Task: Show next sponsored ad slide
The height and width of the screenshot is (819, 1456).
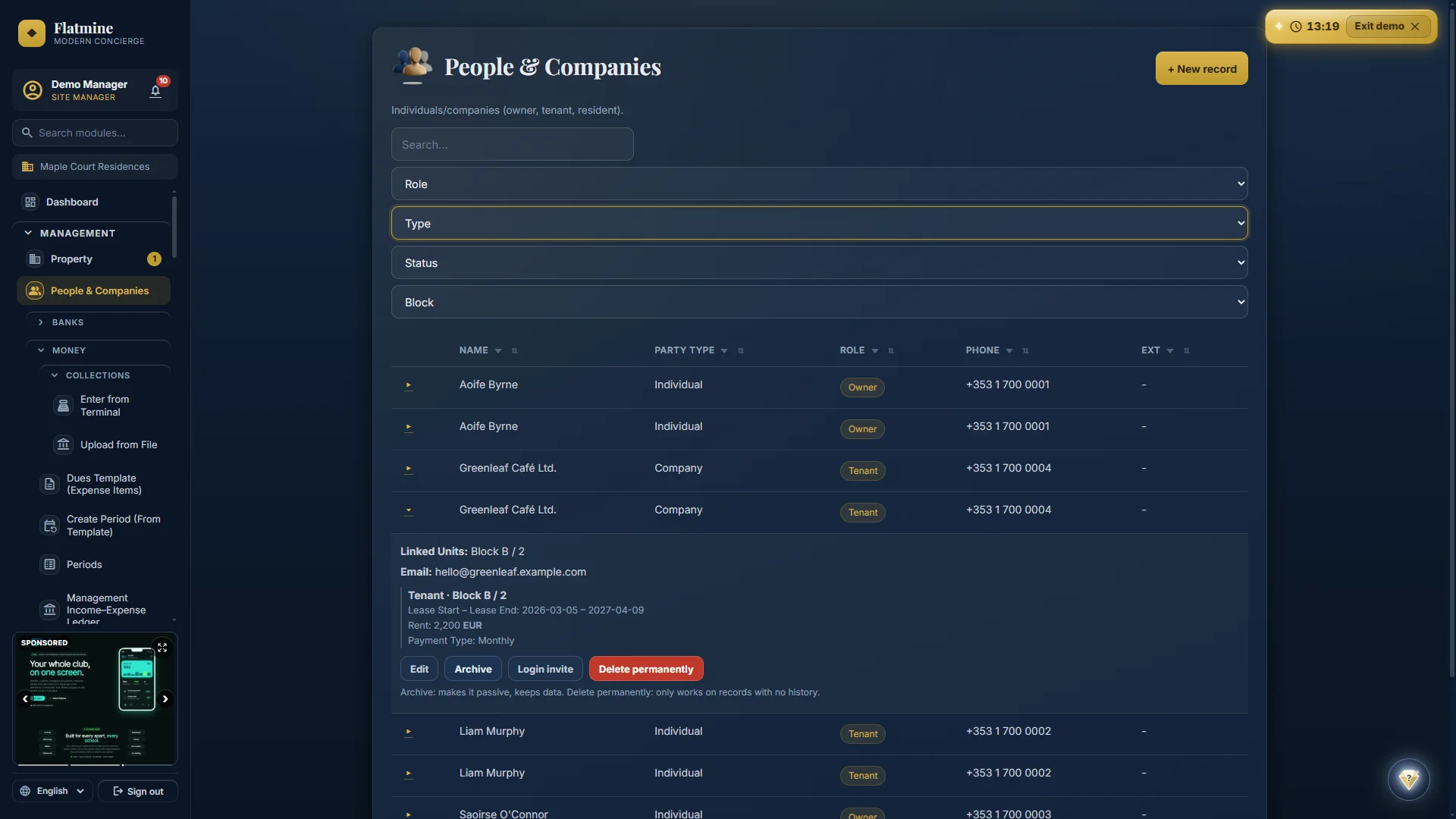Action: [x=165, y=699]
